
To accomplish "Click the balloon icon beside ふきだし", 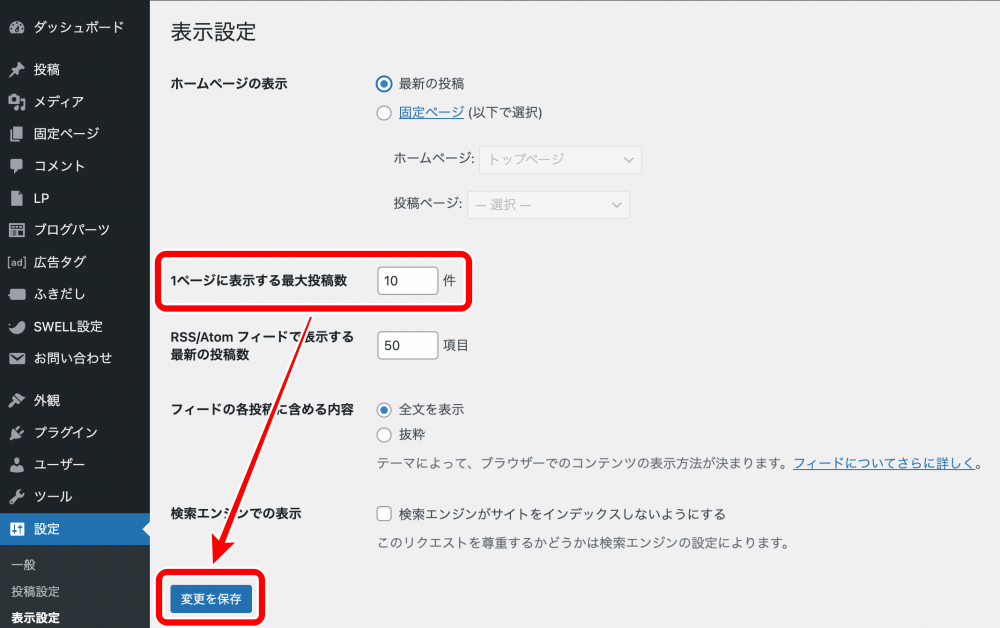I will click(x=17, y=295).
